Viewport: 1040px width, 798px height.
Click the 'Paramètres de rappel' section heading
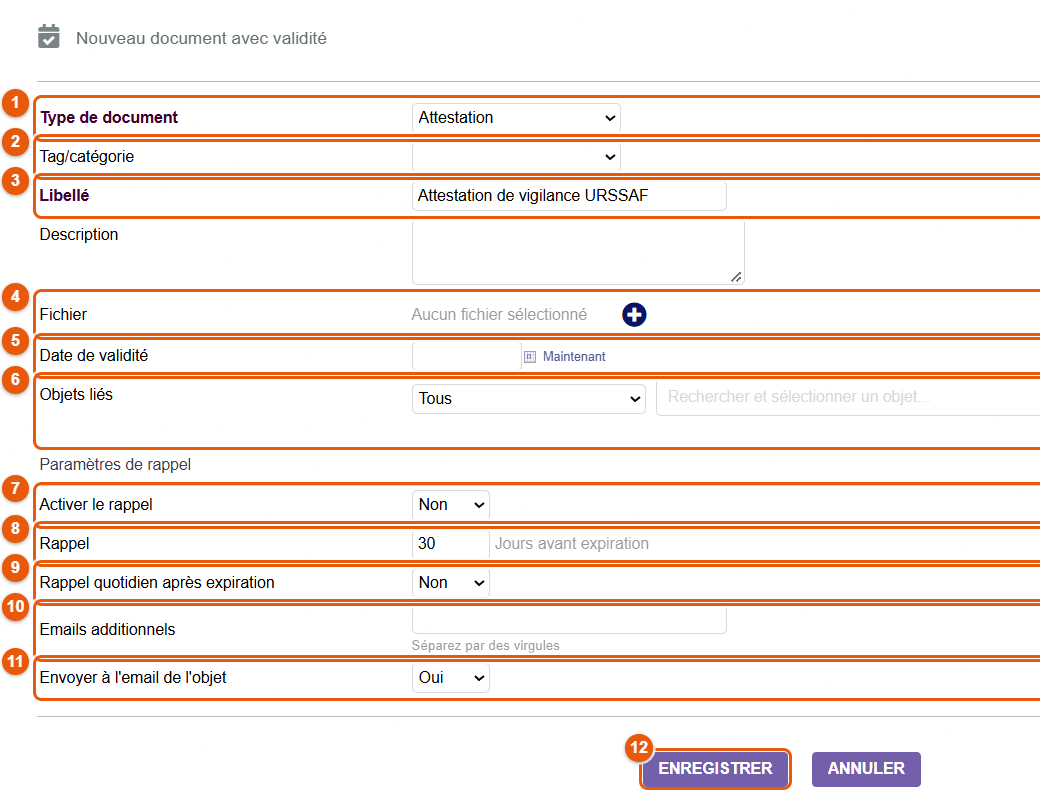(x=115, y=464)
